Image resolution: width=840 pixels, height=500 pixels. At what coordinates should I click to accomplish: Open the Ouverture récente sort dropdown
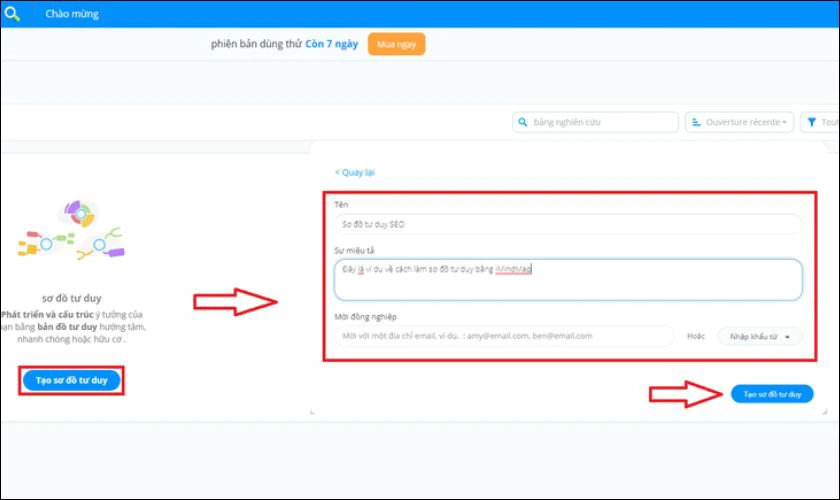(x=739, y=122)
